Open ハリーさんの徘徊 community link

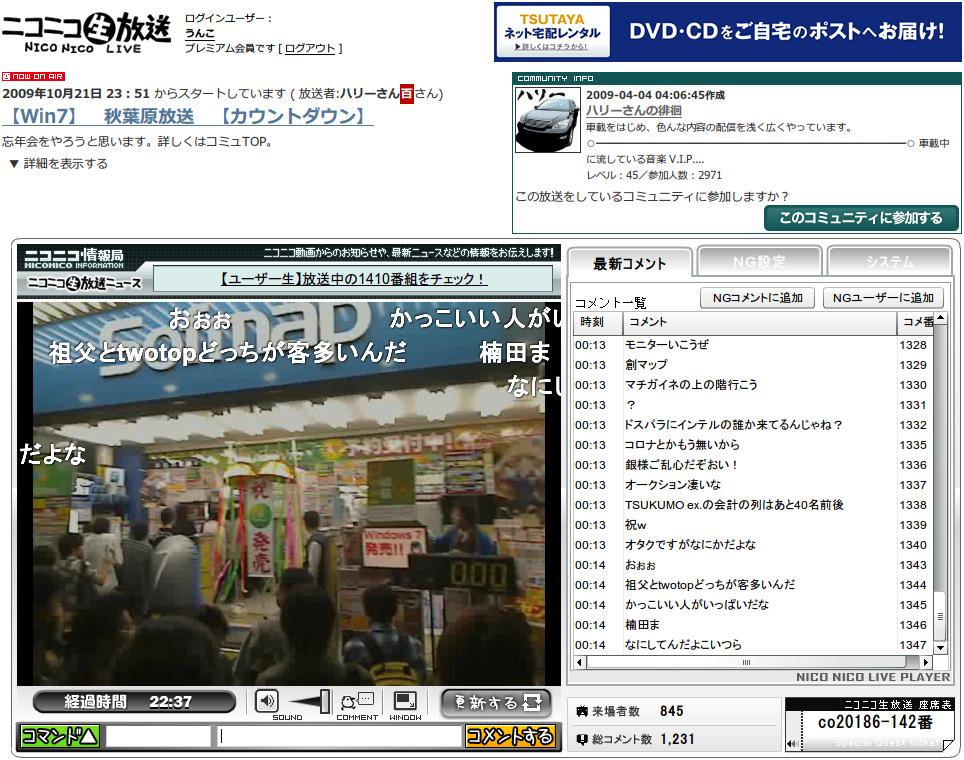[x=633, y=110]
